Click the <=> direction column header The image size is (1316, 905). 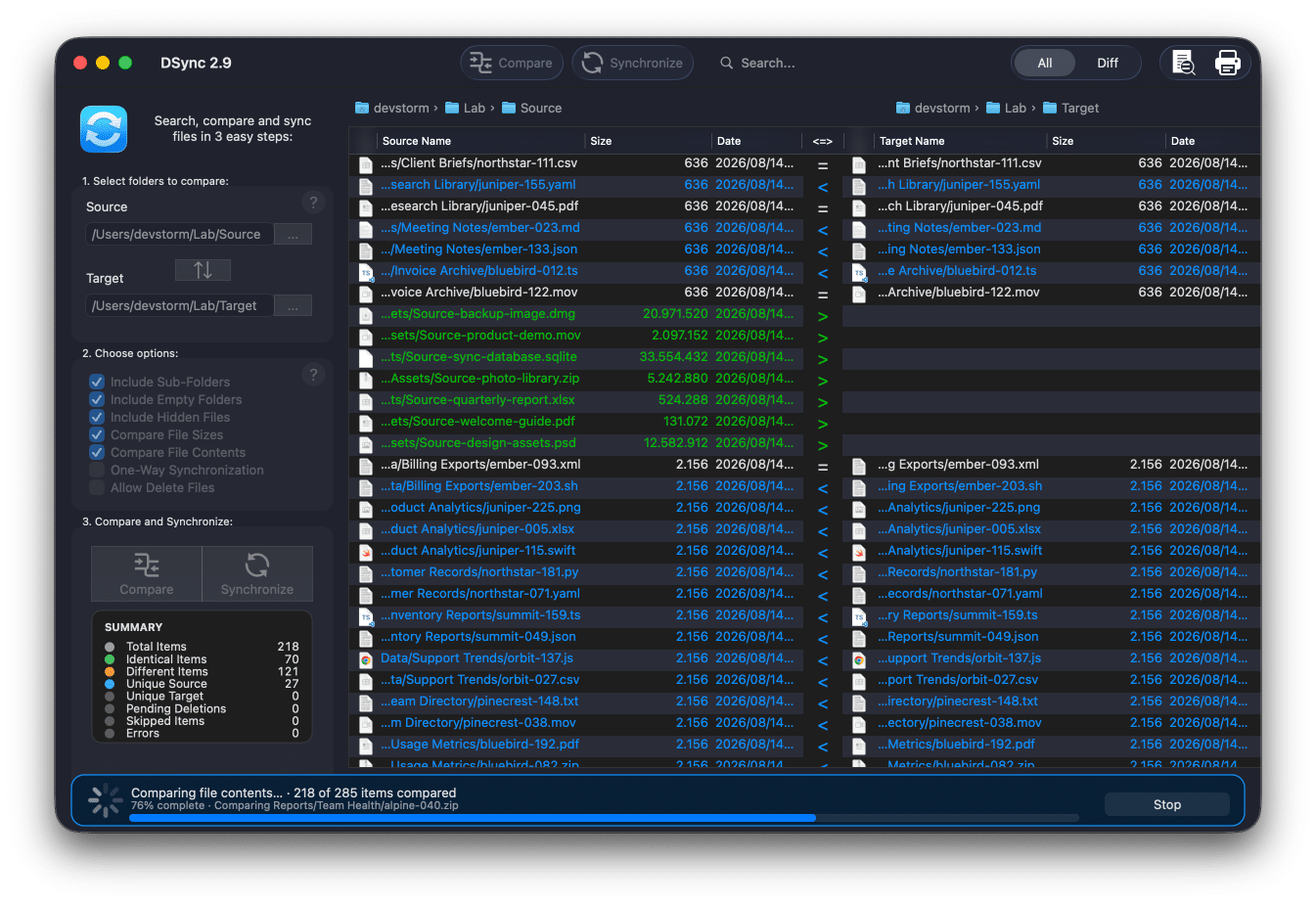[x=823, y=141]
